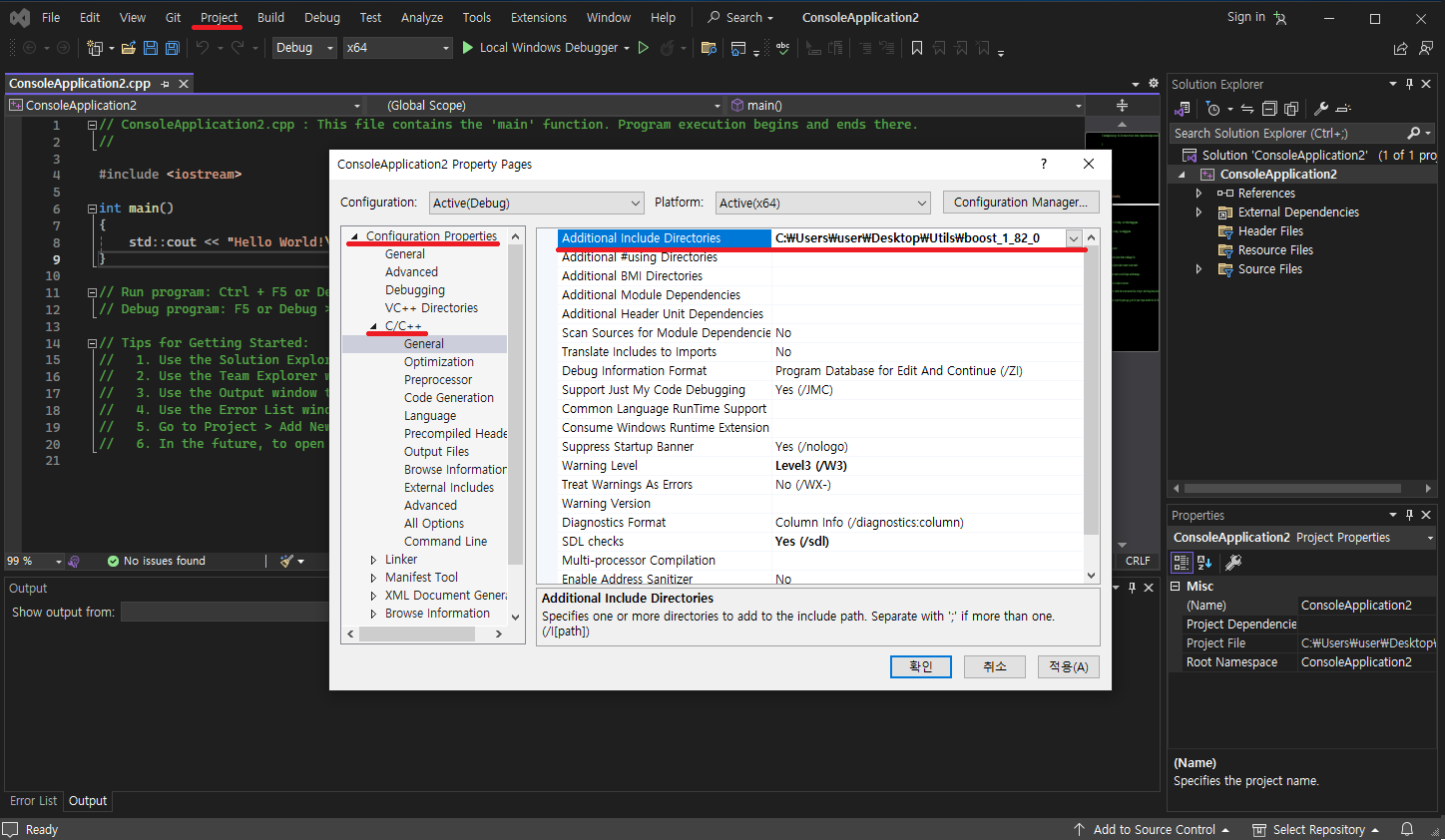Click the editor split window icon

[1122, 105]
